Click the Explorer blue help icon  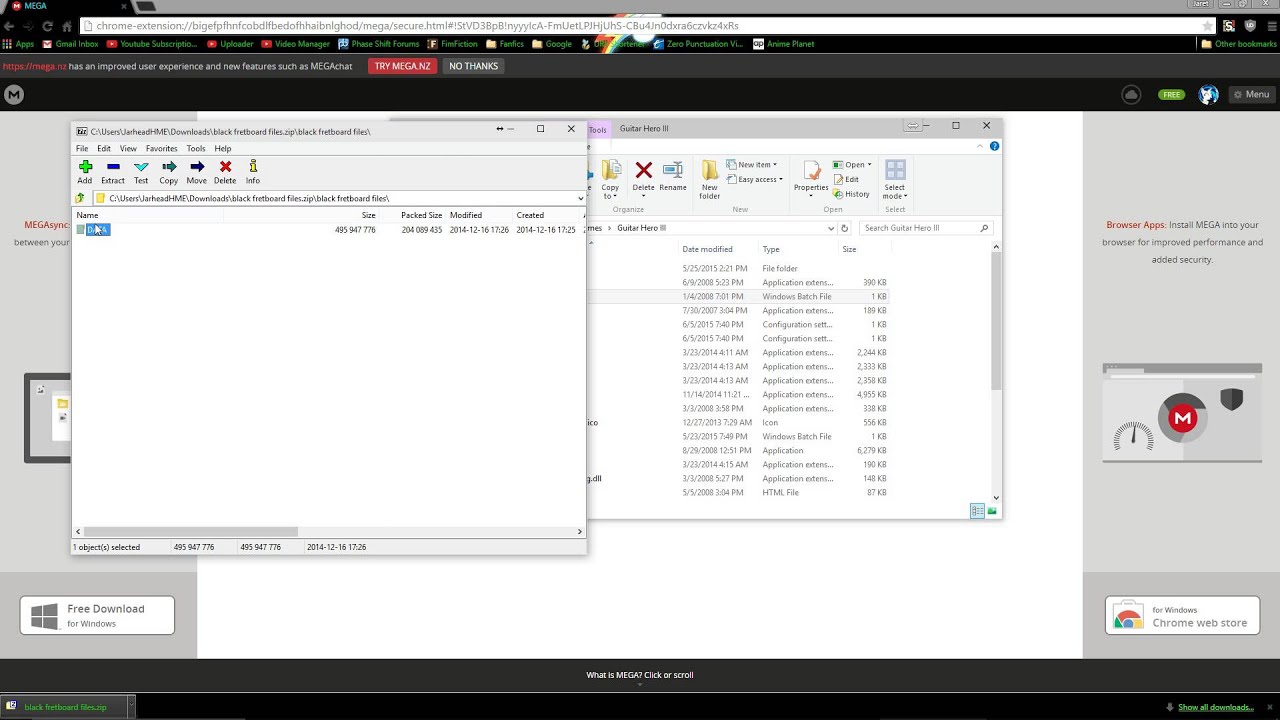click(x=994, y=146)
